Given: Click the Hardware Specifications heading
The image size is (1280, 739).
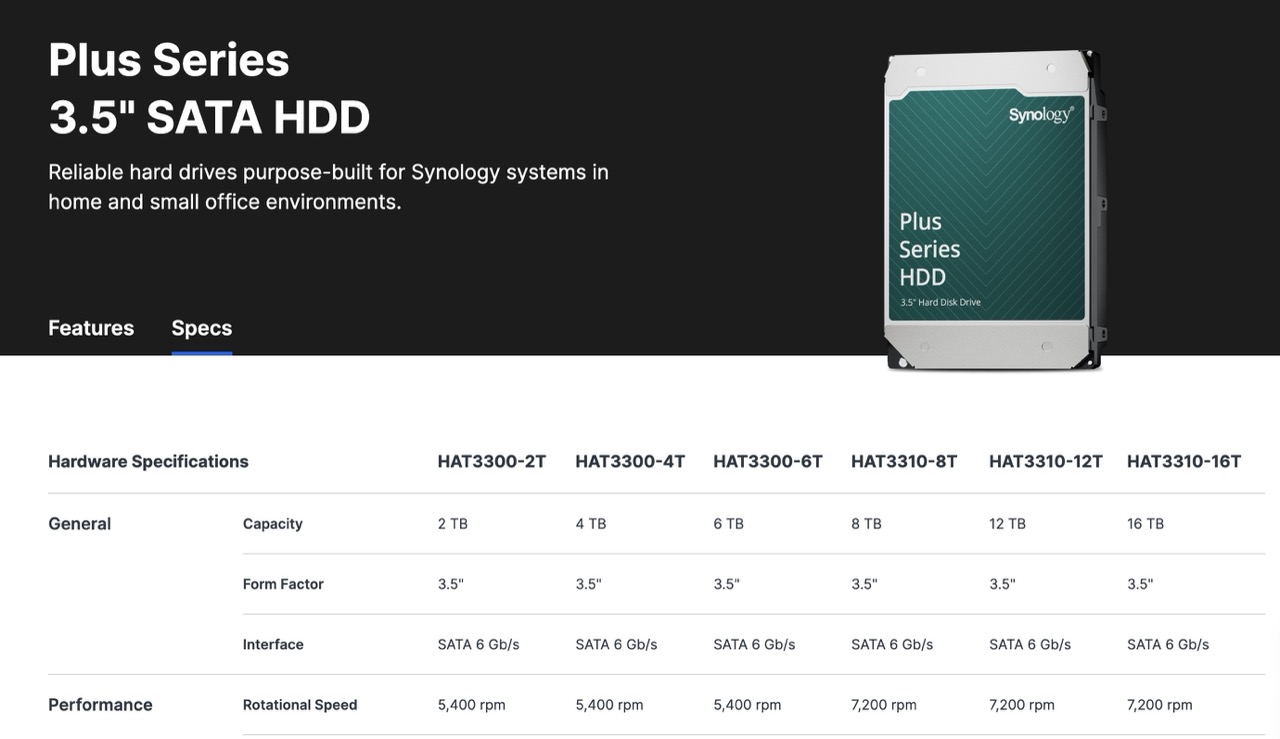Looking at the screenshot, I should (x=148, y=461).
